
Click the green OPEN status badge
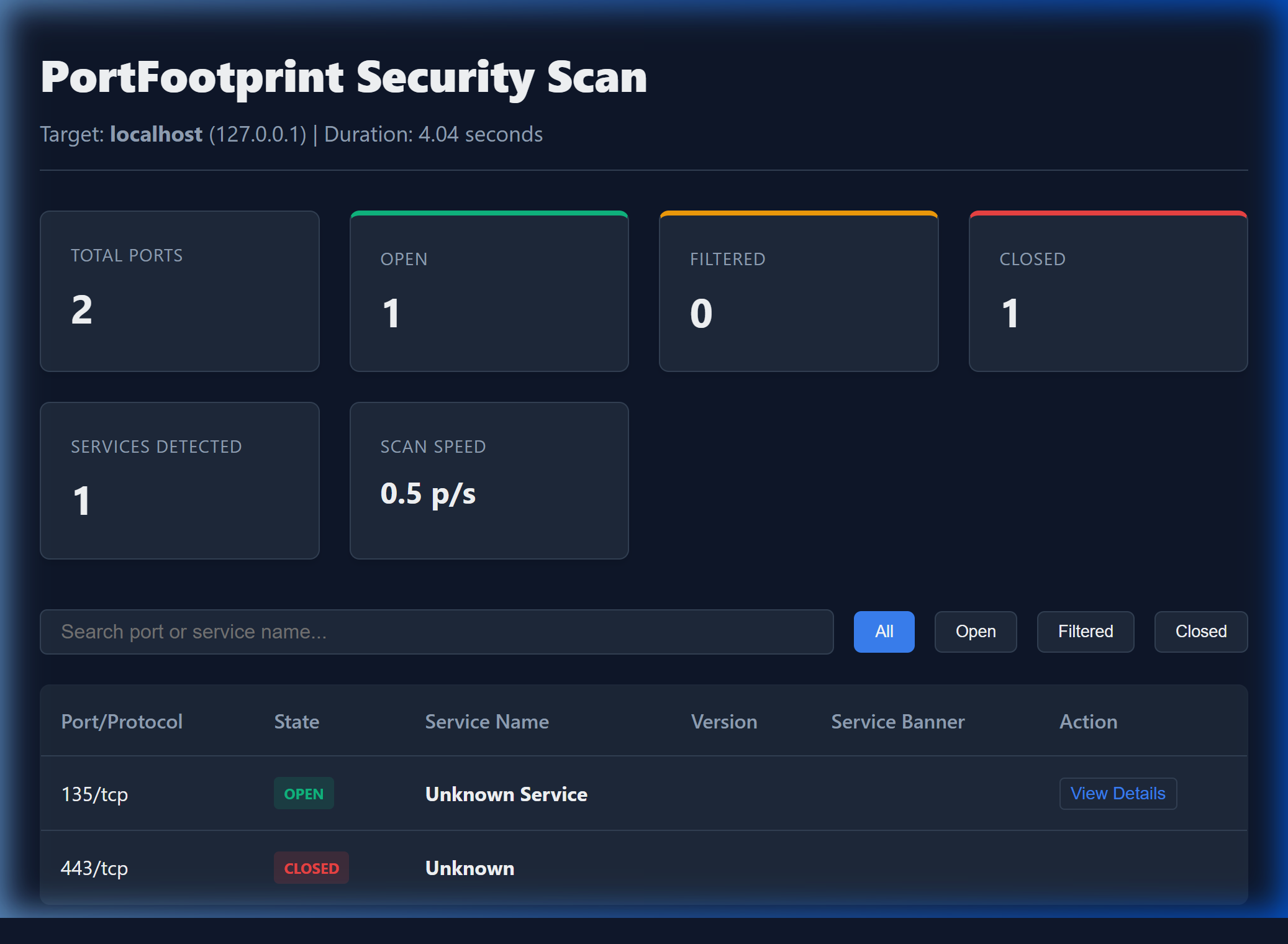click(304, 794)
